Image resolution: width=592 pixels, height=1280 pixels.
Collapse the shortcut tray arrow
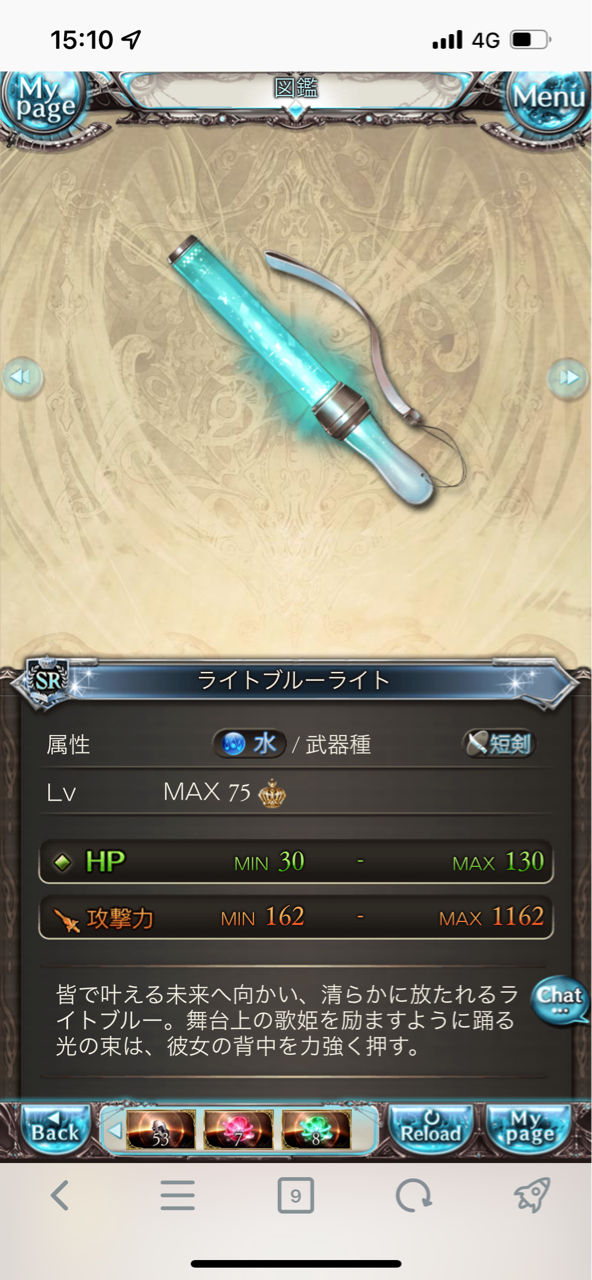tap(113, 1131)
